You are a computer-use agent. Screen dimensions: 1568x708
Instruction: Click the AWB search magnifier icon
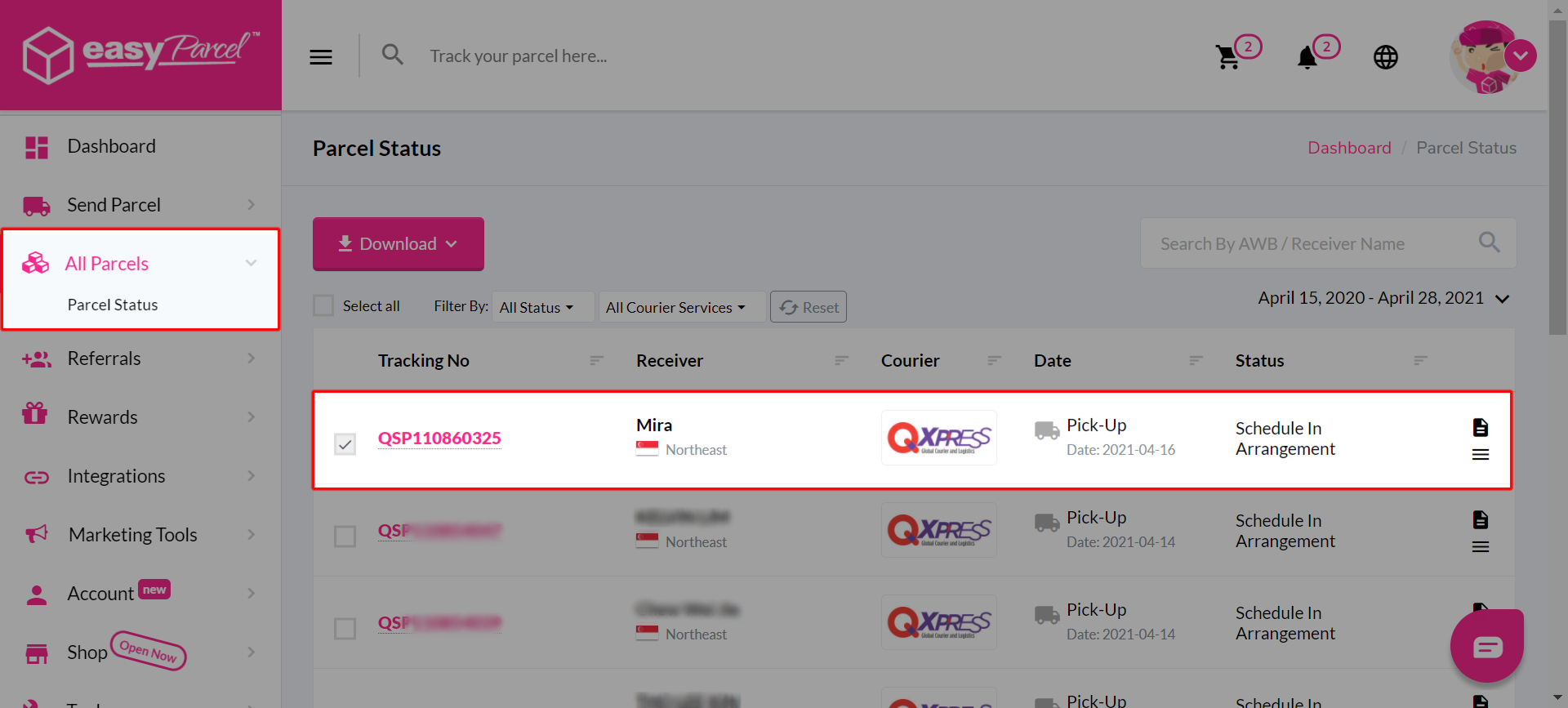1489,243
